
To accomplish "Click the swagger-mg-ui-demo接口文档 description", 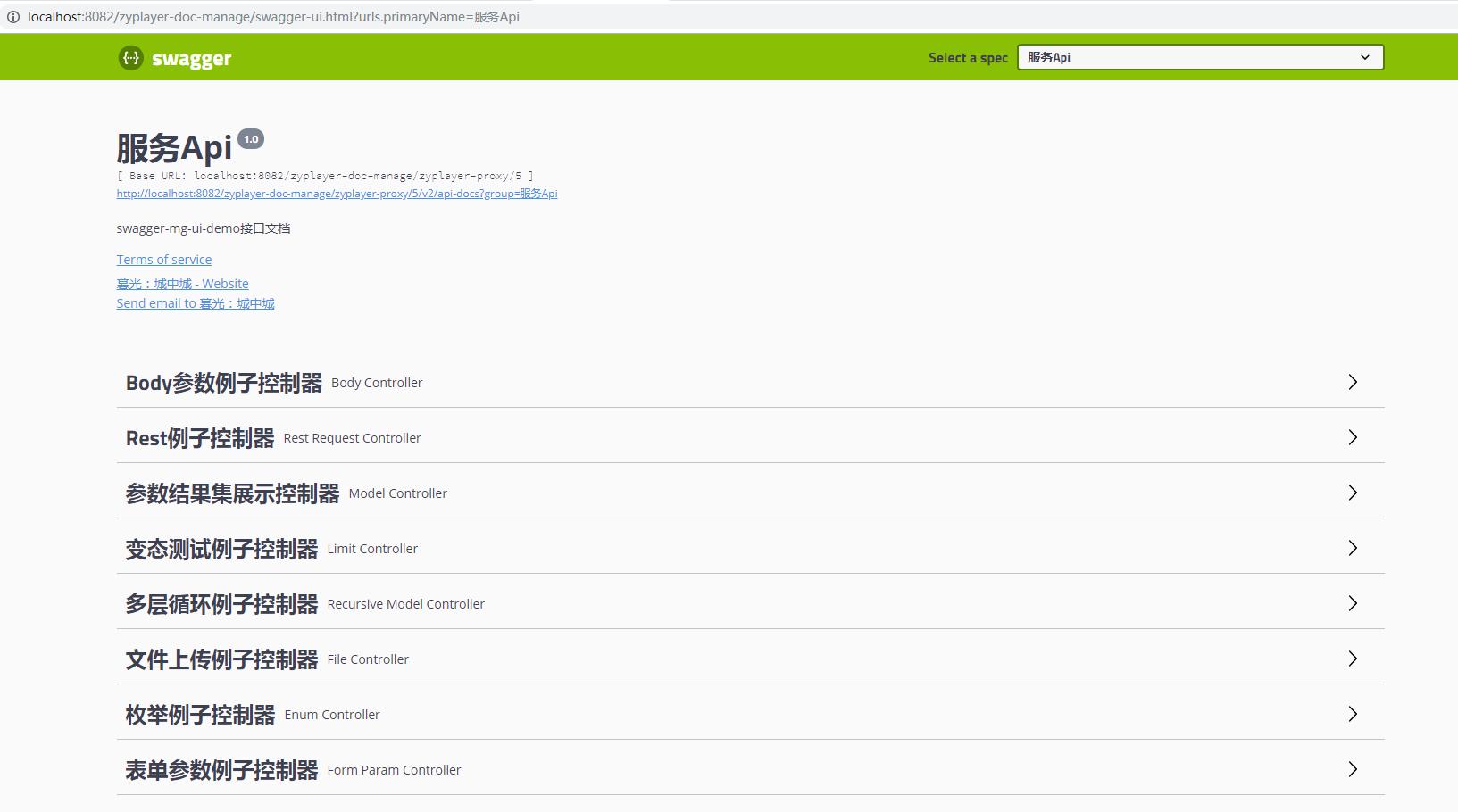I will pos(204,228).
